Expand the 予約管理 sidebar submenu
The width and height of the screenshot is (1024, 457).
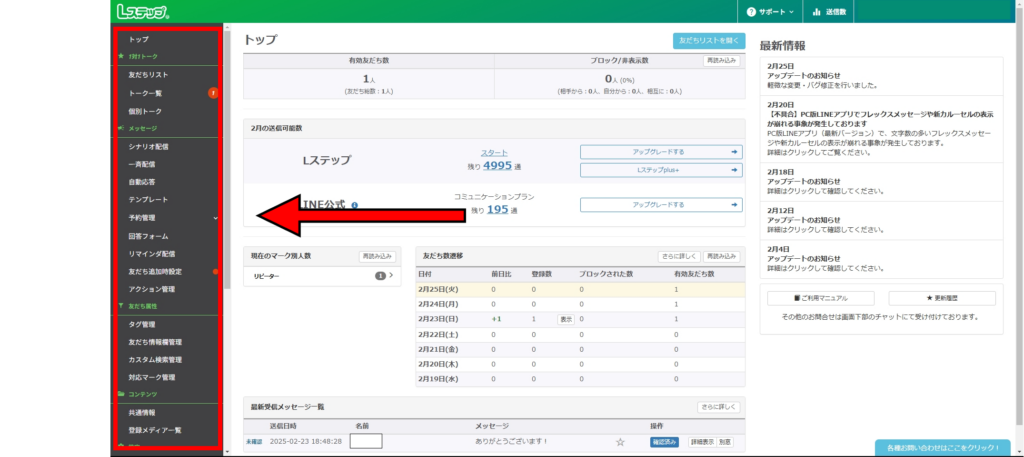tap(215, 217)
